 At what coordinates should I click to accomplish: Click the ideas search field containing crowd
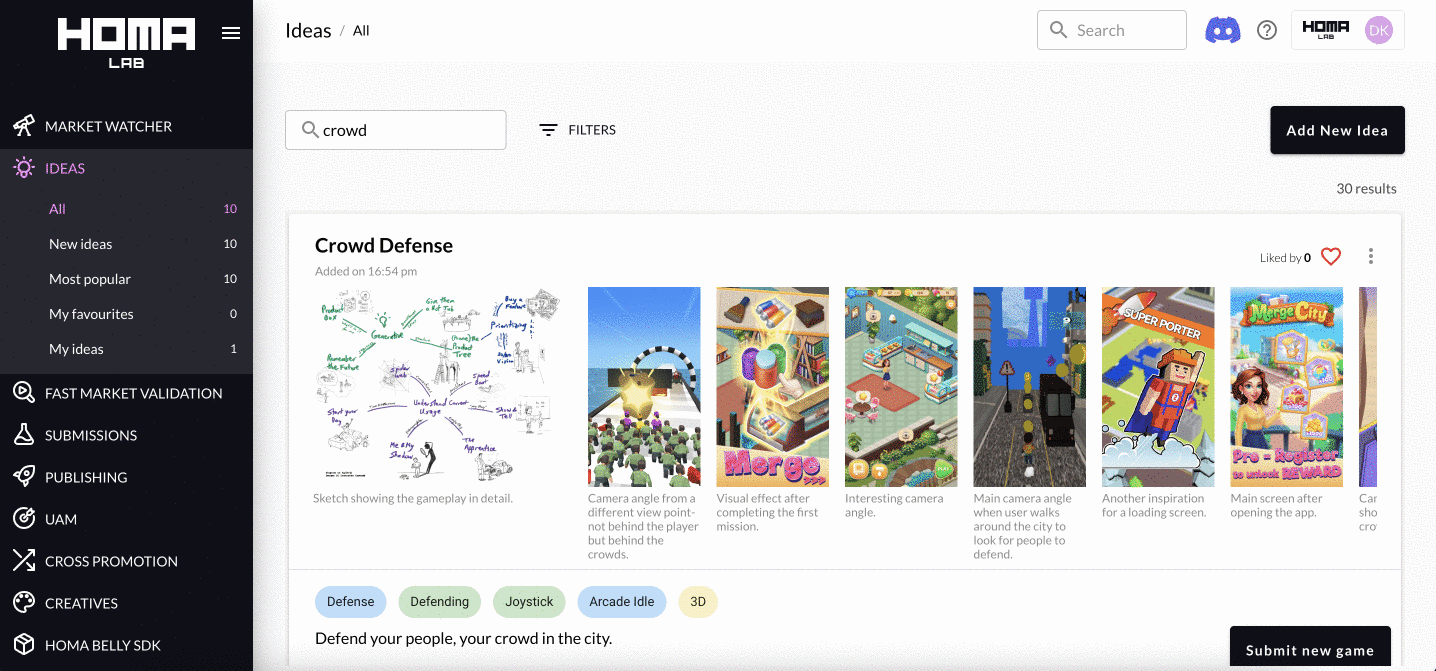[x=407, y=130]
